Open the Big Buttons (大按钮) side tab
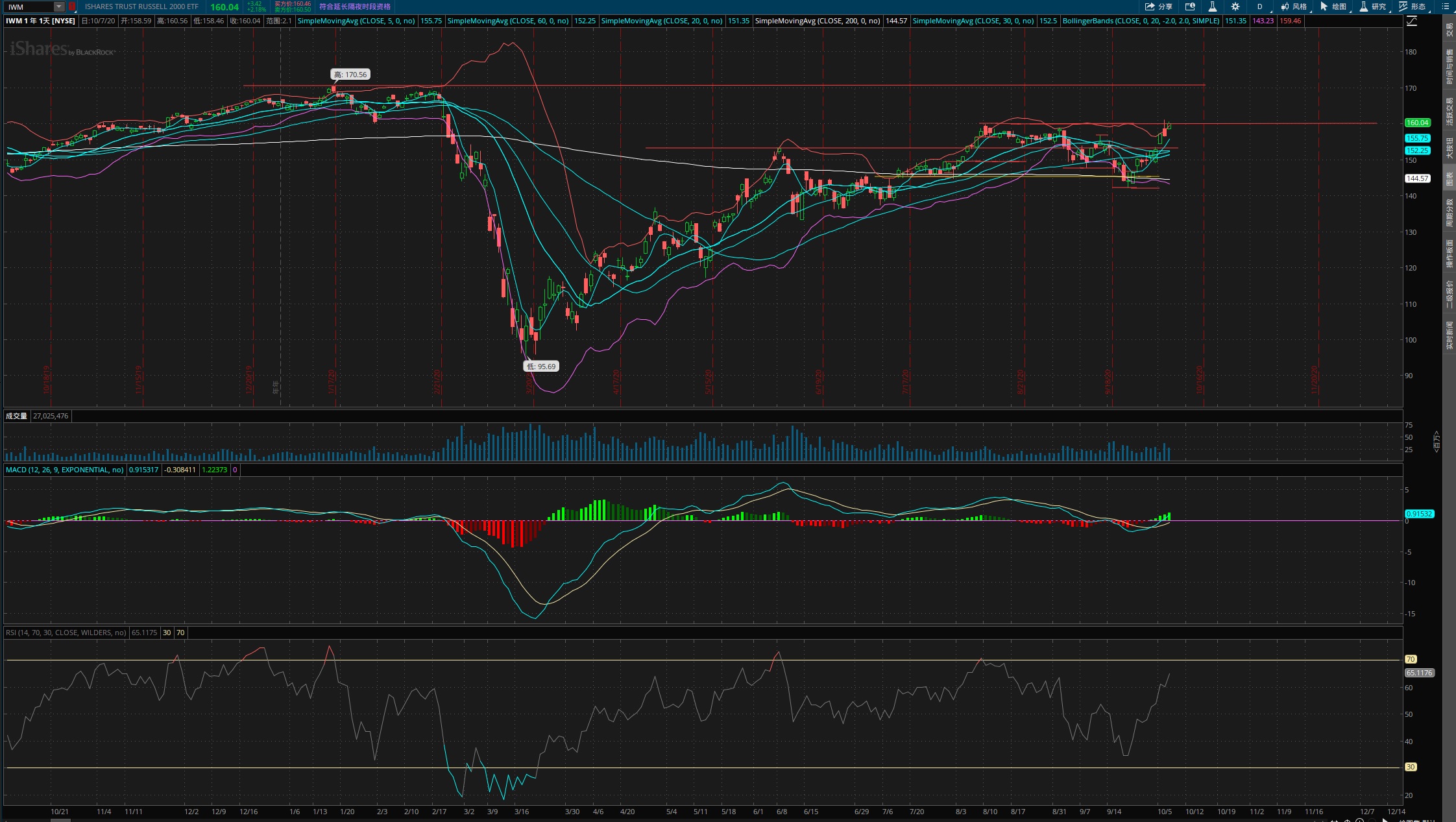The height and width of the screenshot is (822, 1456). [1450, 148]
